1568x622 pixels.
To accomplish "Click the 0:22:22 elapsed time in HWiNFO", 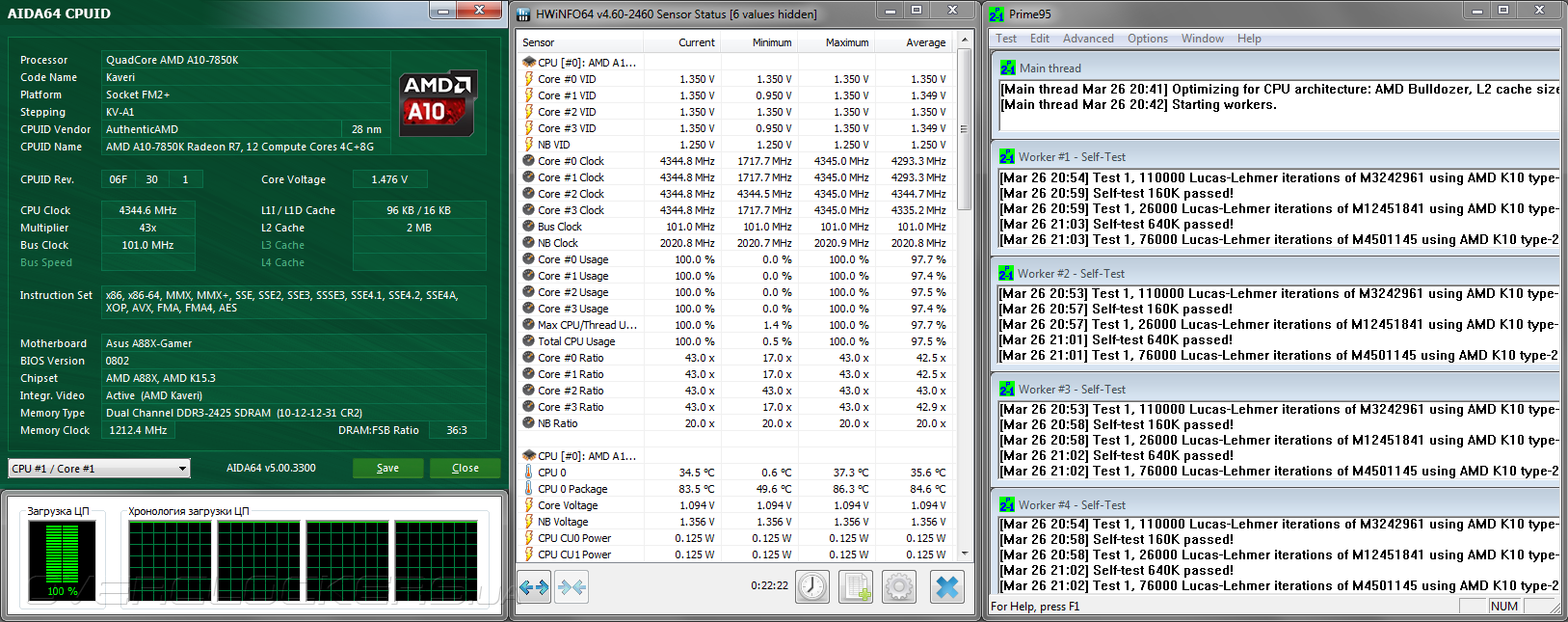I will pyautogui.click(x=770, y=585).
